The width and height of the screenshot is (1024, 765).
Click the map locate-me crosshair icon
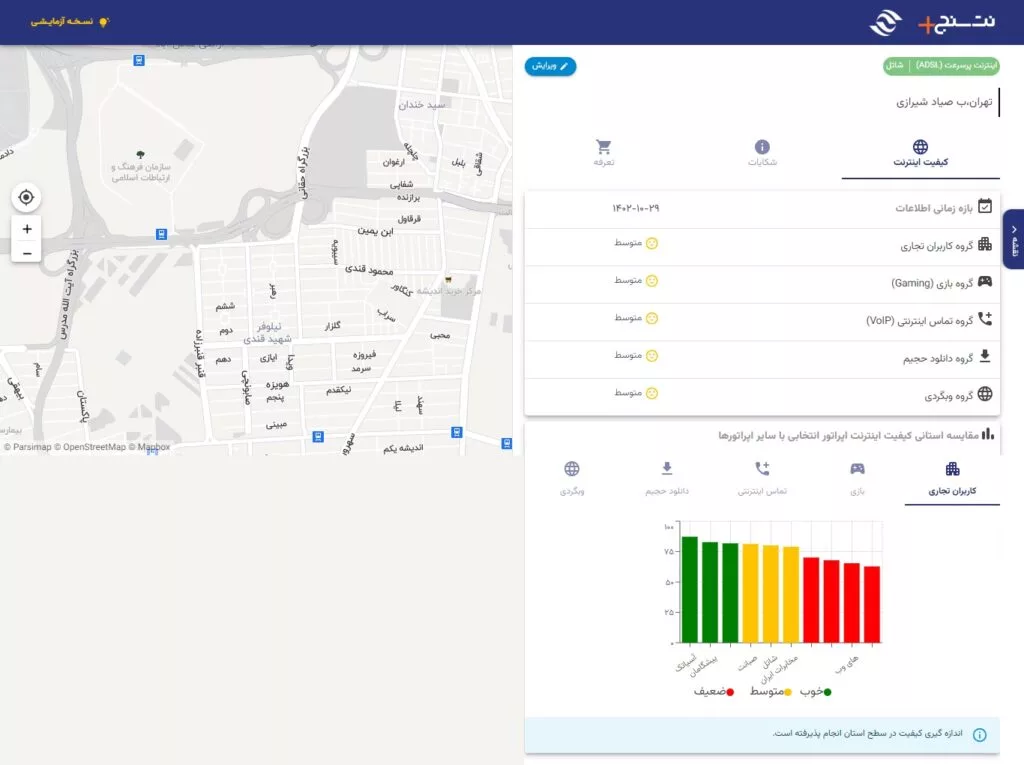[26, 197]
